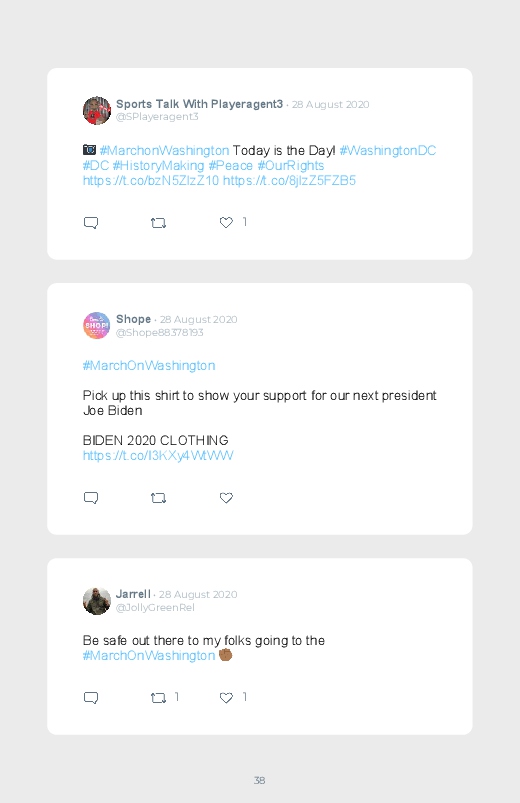Like the Shope Biden clothing tweet
Viewport: 520px width, 803px height.
(226, 497)
